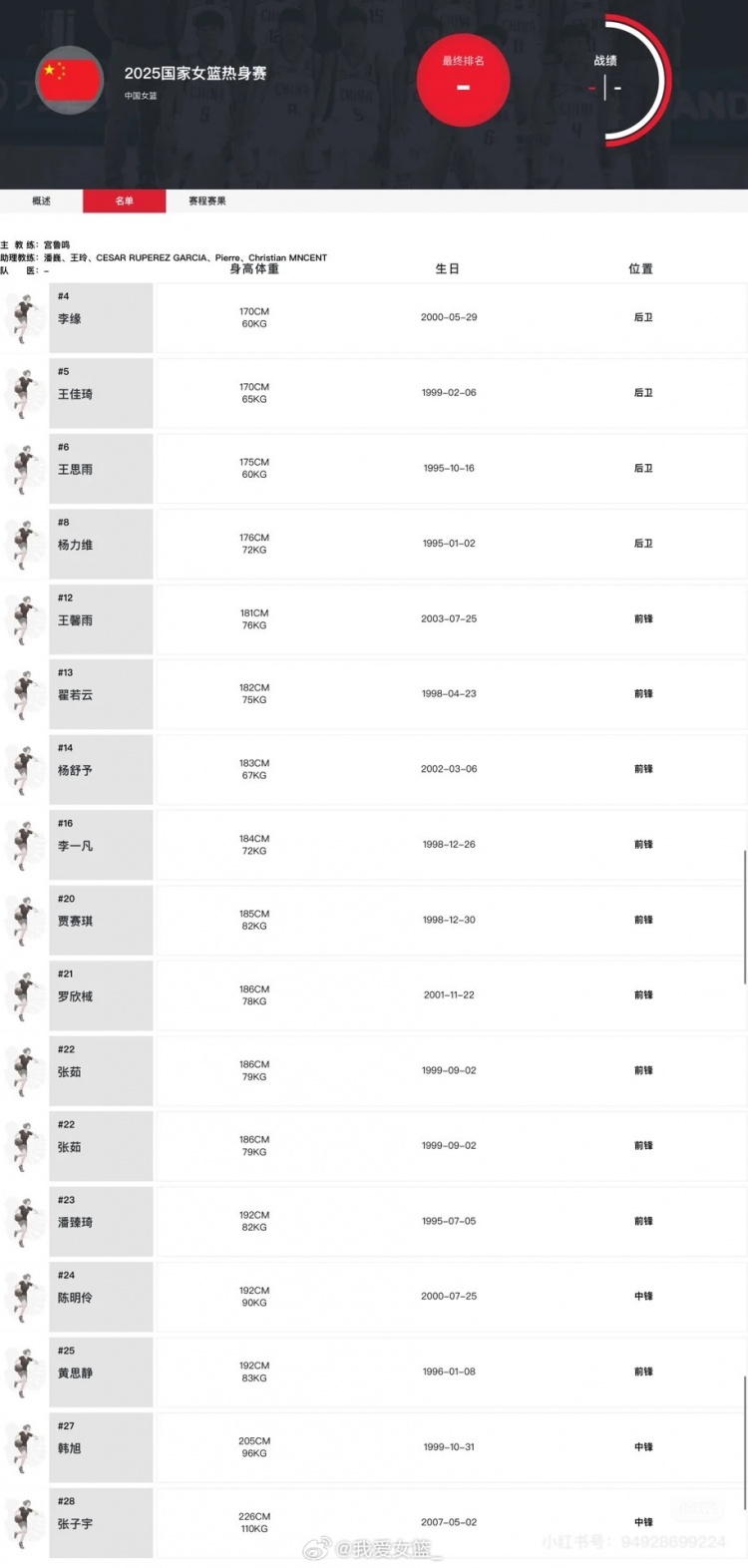Screen dimensions: 748x1568
Task: Click the China flag icon
Action: point(70,80)
